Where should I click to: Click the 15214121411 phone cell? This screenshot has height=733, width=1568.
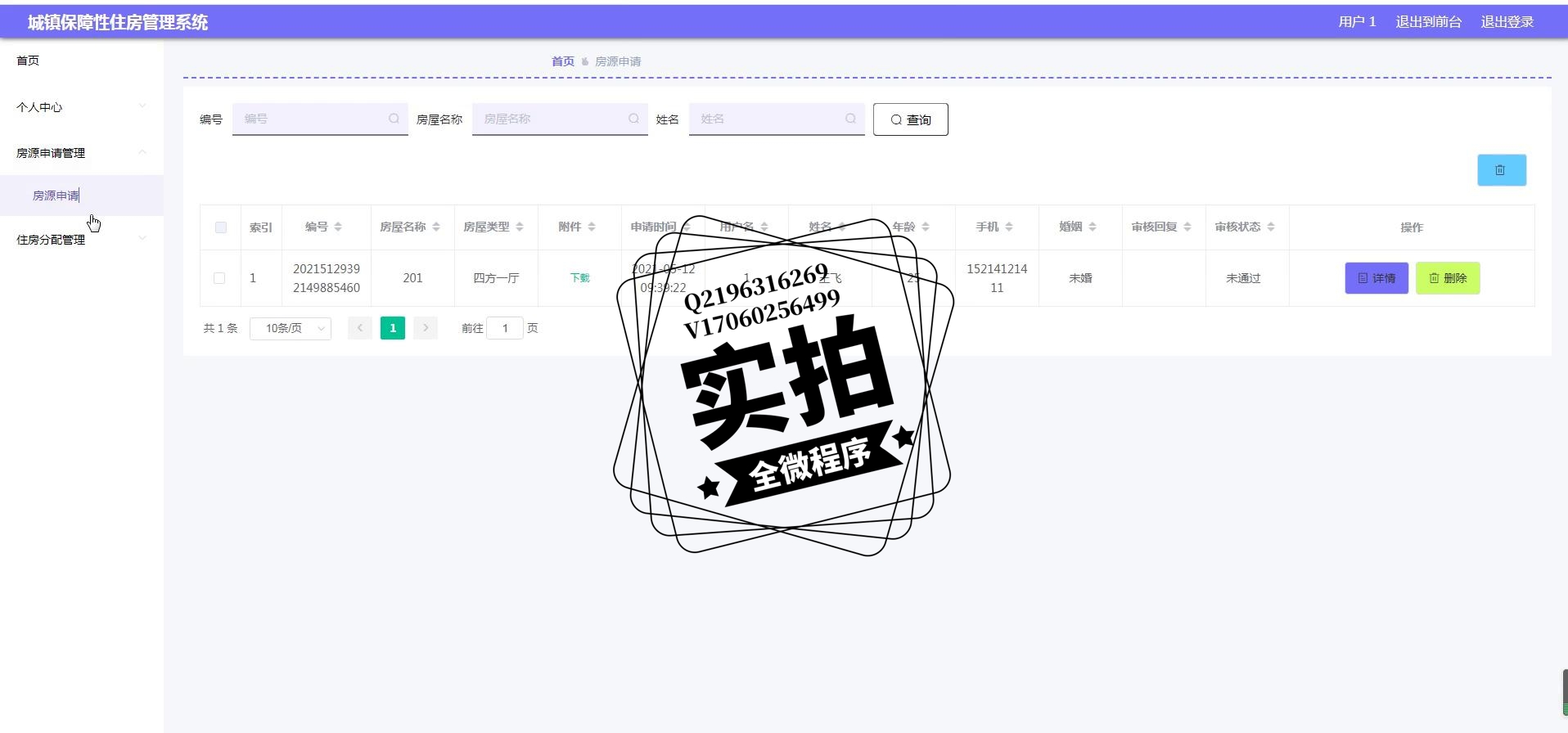997,278
